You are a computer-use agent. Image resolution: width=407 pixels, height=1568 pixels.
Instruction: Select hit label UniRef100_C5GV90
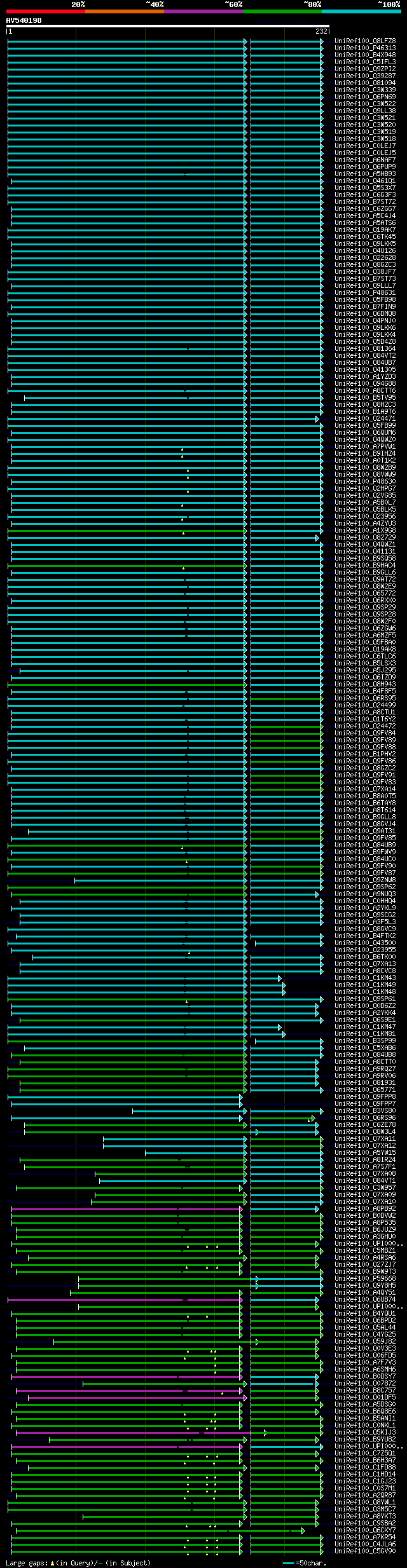365,1551
